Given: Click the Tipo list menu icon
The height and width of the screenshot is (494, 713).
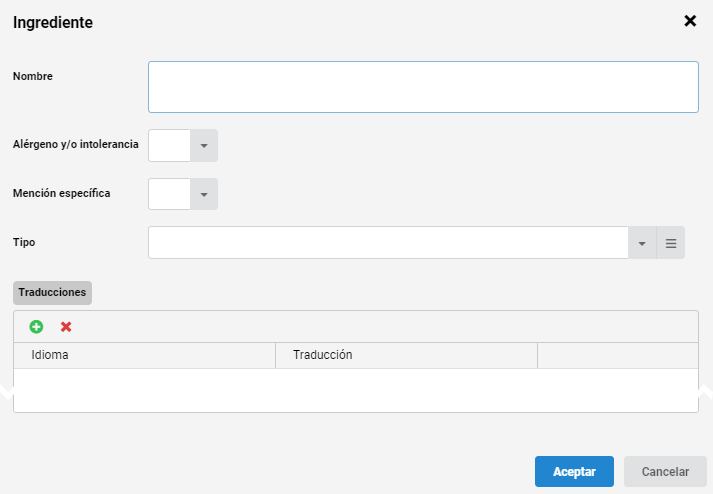Looking at the screenshot, I should pyautogui.click(x=671, y=243).
